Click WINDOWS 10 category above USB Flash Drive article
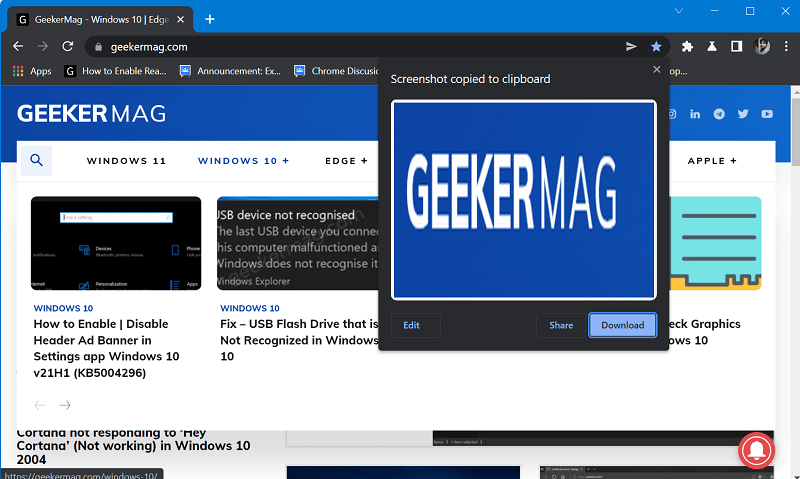The height and width of the screenshot is (479, 800). tap(250, 308)
